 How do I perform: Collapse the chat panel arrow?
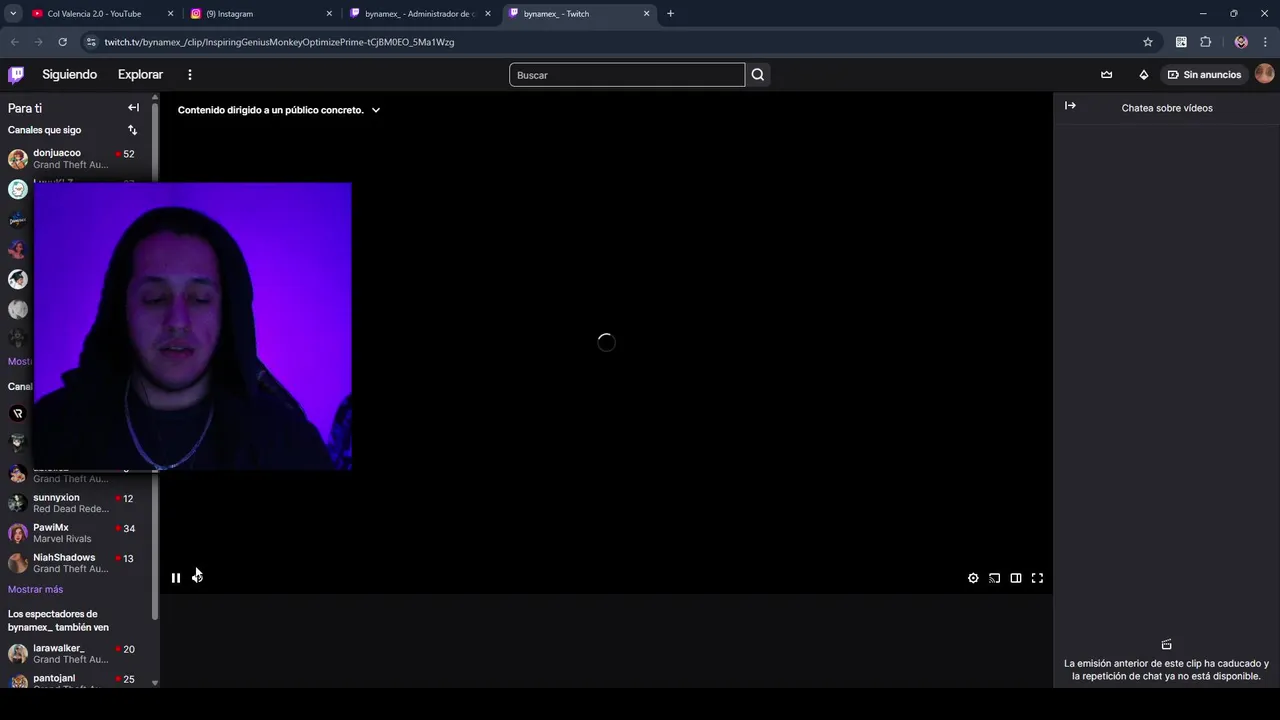tap(1070, 106)
